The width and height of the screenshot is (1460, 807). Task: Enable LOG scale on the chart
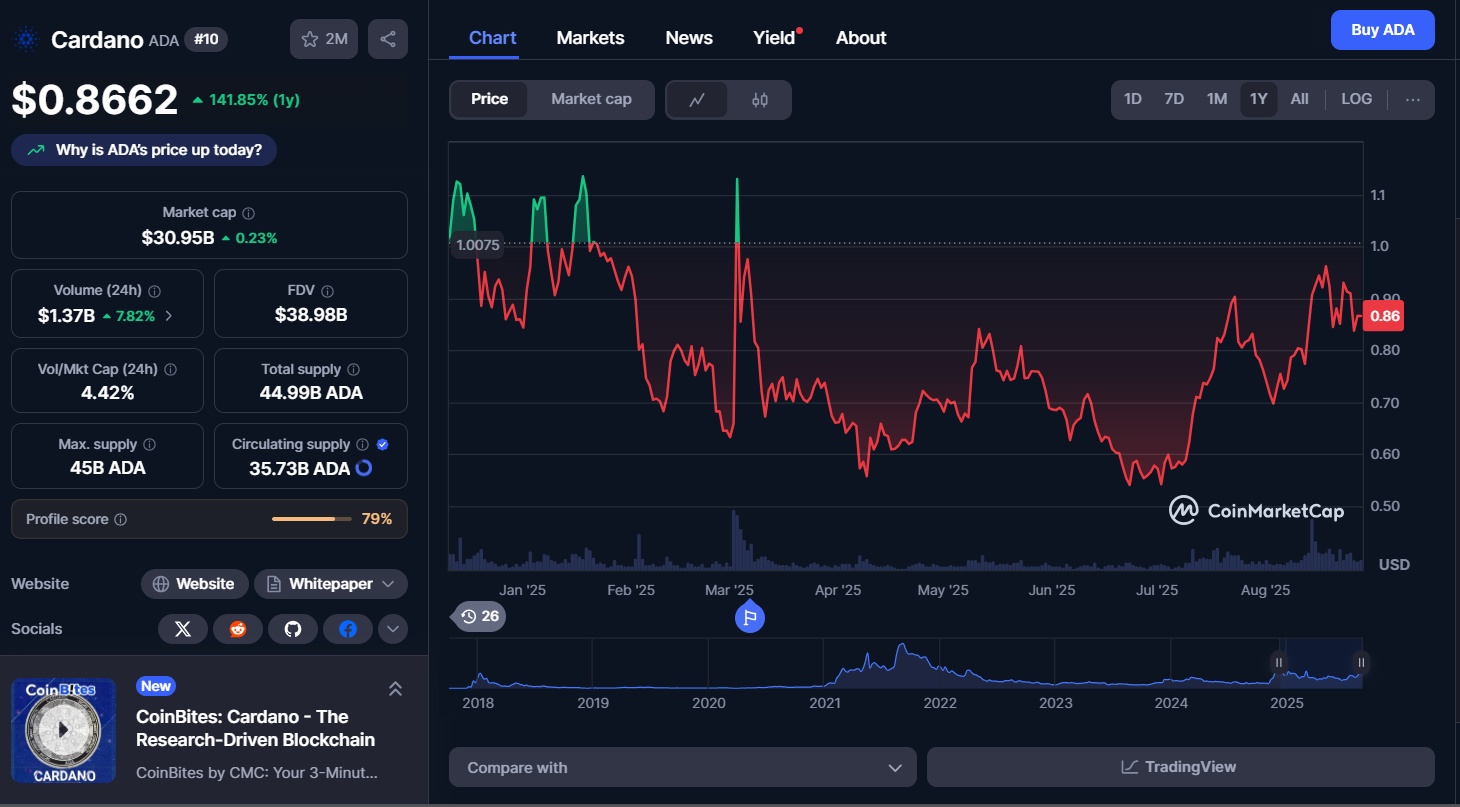pyautogui.click(x=1356, y=99)
